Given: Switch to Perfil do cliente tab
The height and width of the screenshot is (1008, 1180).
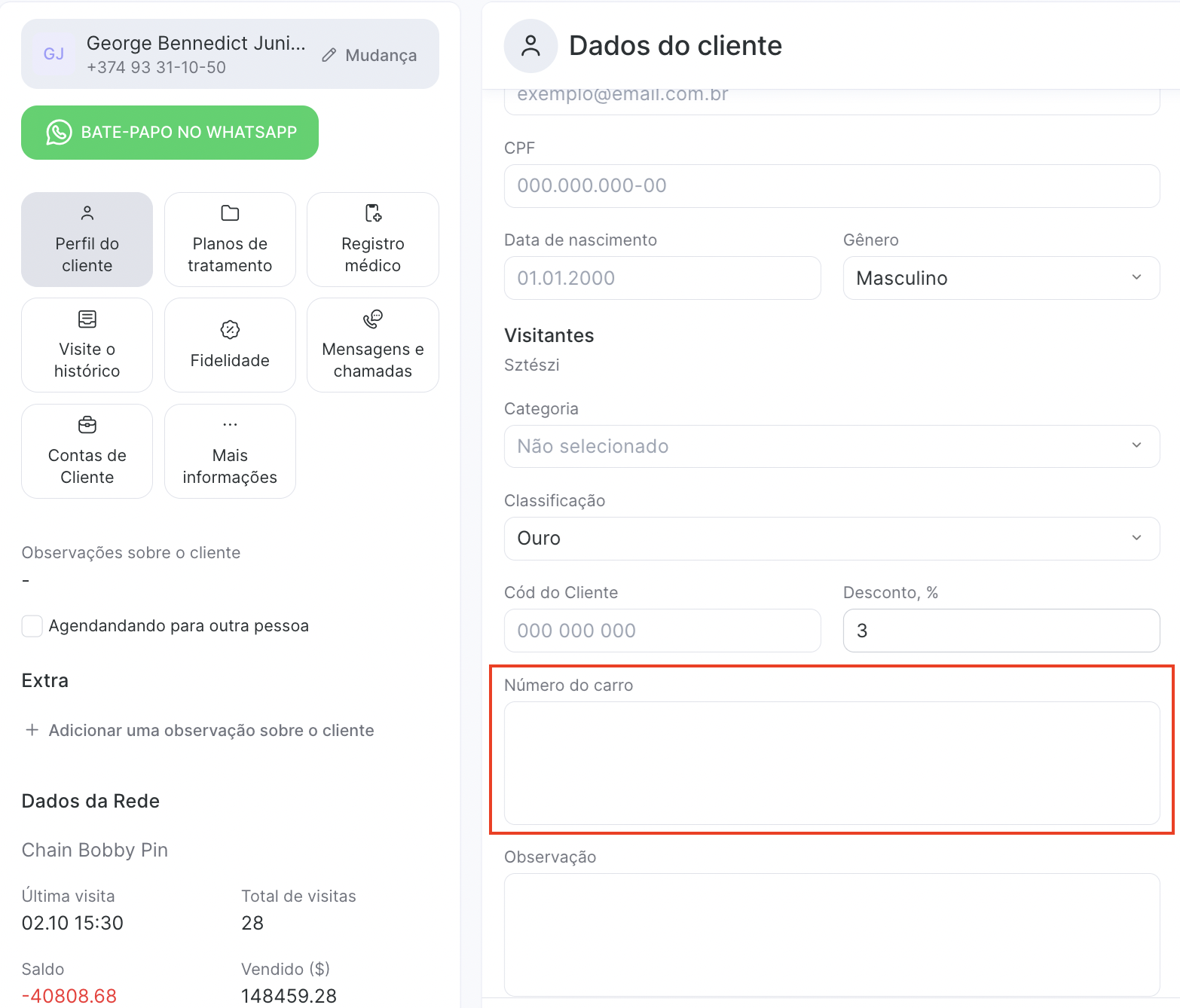Looking at the screenshot, I should pyautogui.click(x=87, y=240).
